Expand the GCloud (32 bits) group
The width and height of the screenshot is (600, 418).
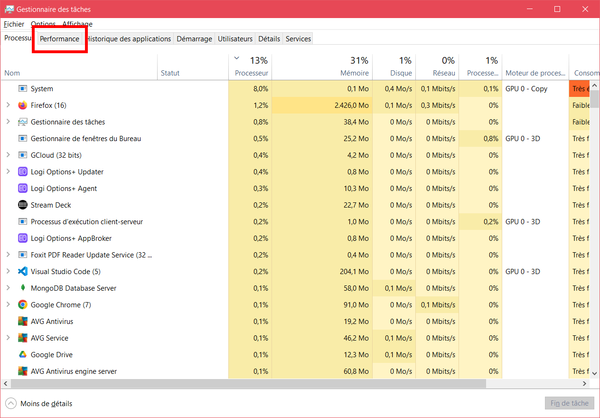click(8, 155)
